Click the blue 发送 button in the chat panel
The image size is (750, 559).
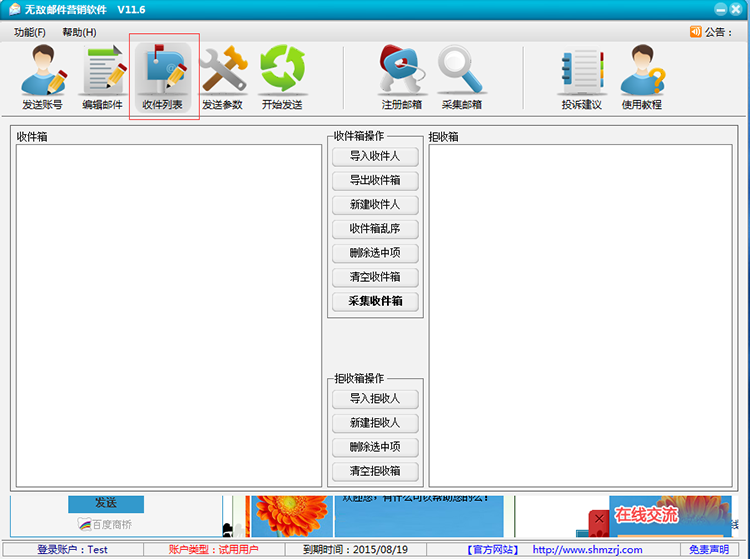click(x=106, y=504)
